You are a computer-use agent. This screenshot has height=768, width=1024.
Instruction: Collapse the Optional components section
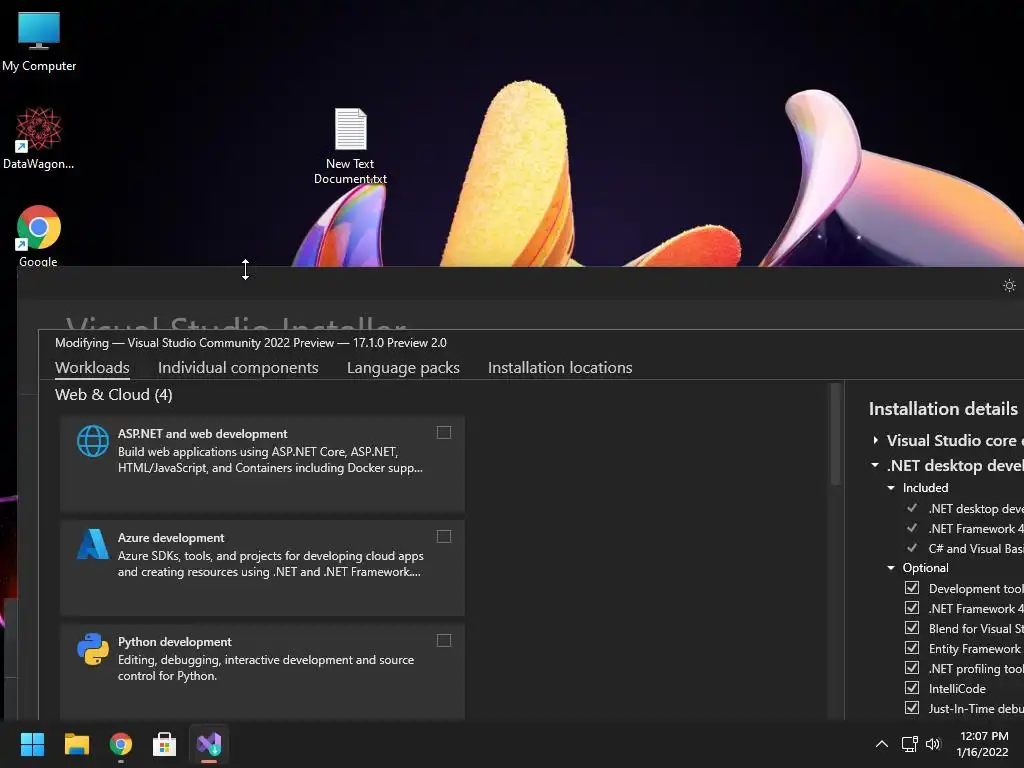coord(891,568)
